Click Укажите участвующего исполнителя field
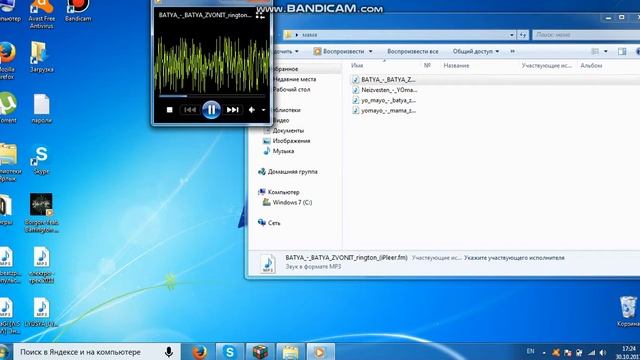 pyautogui.click(x=514, y=258)
